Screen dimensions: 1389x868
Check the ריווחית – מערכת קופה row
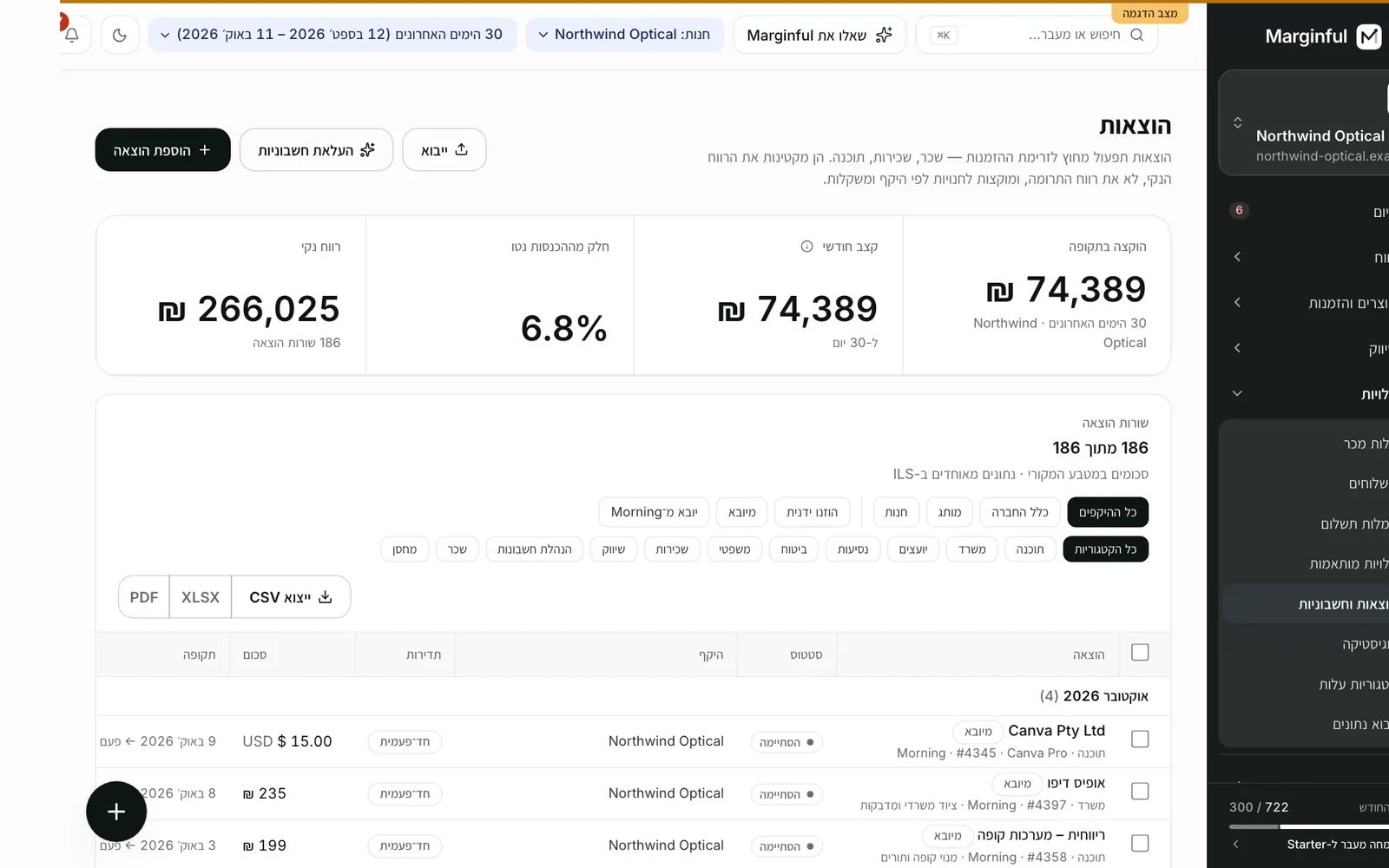tap(1140, 843)
